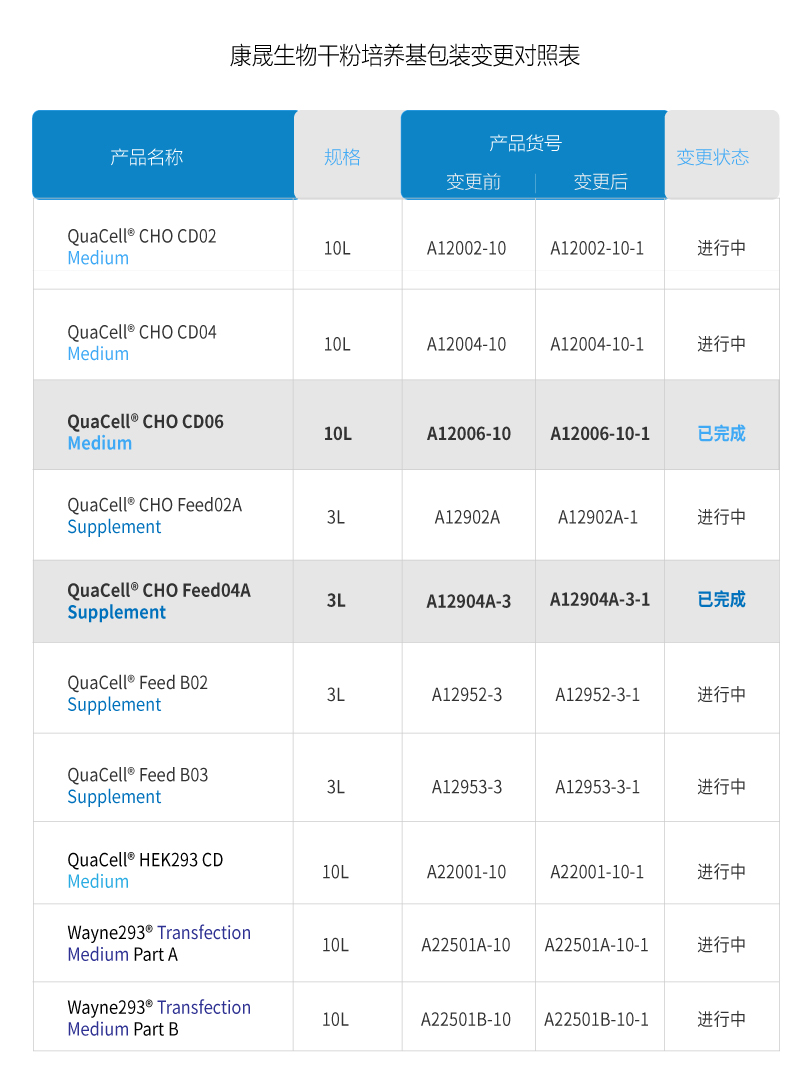Click the 变更后 sub-header
The image size is (810, 1080).
point(601,182)
